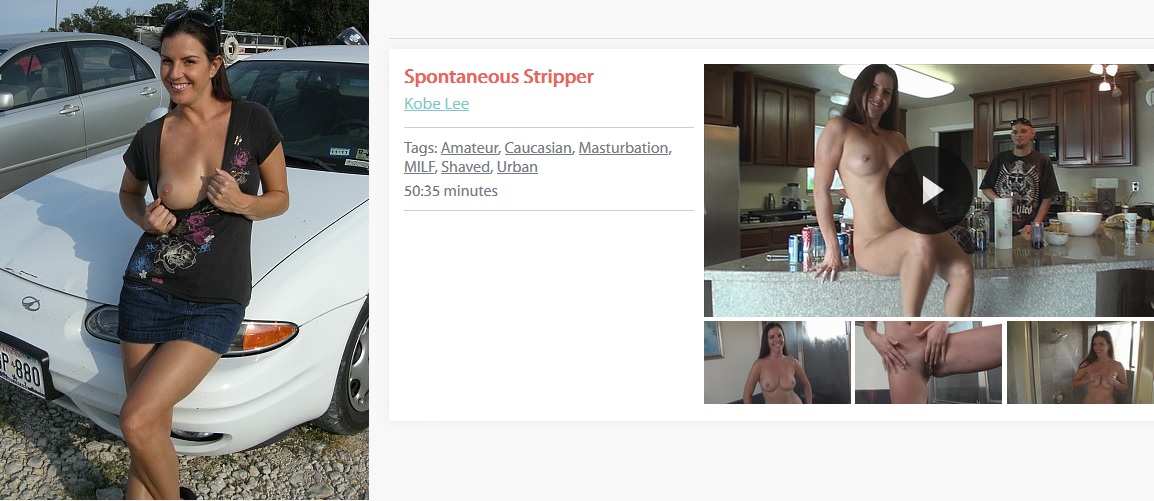Open the middle preview thumbnail below the video

928,362
